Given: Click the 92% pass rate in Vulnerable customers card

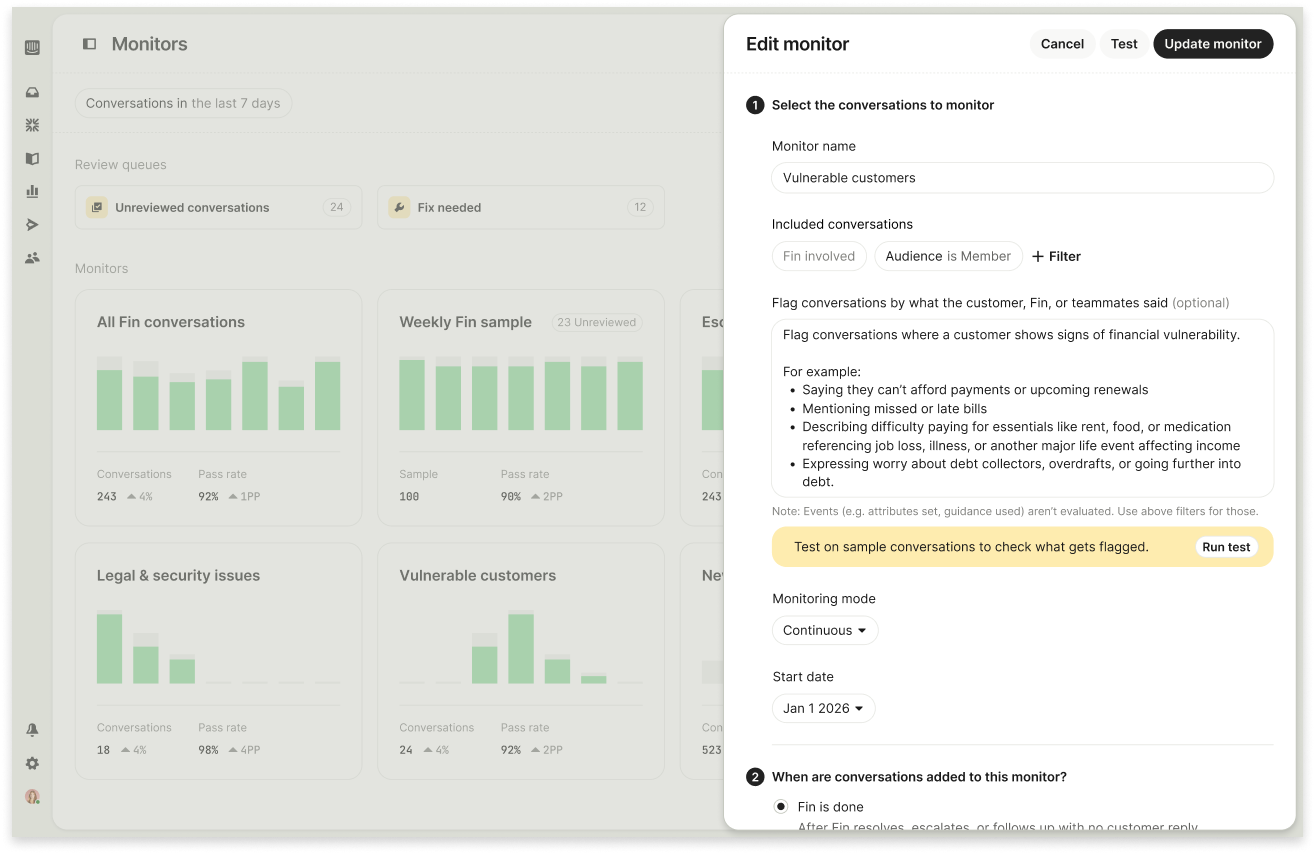Looking at the screenshot, I should [x=511, y=750].
